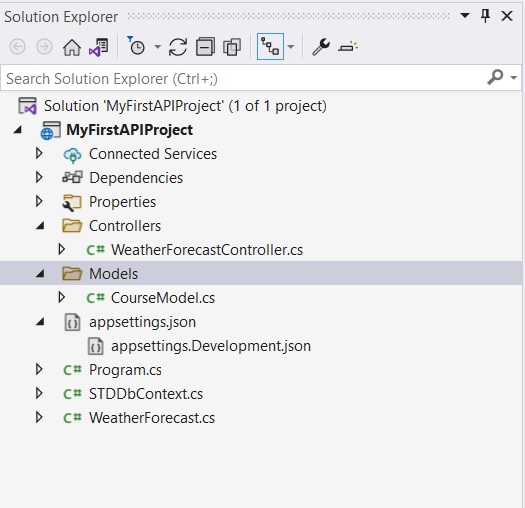The height and width of the screenshot is (508, 525).
Task: Expand the Dependencies node
Action: (x=39, y=177)
